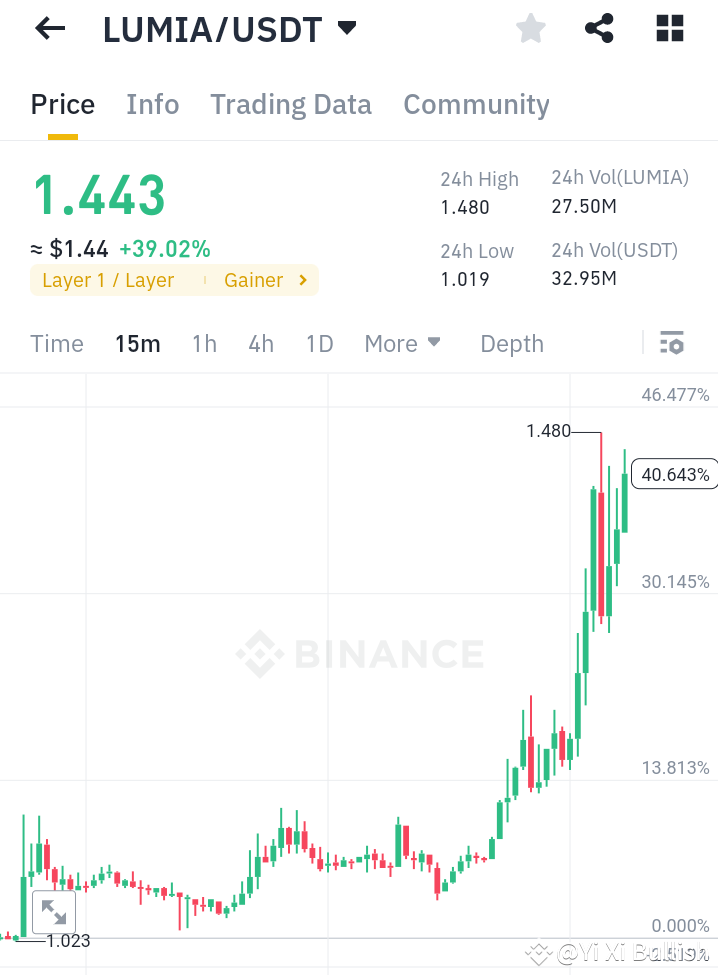Tap the Layer 1 / Layer tag

pos(107,280)
